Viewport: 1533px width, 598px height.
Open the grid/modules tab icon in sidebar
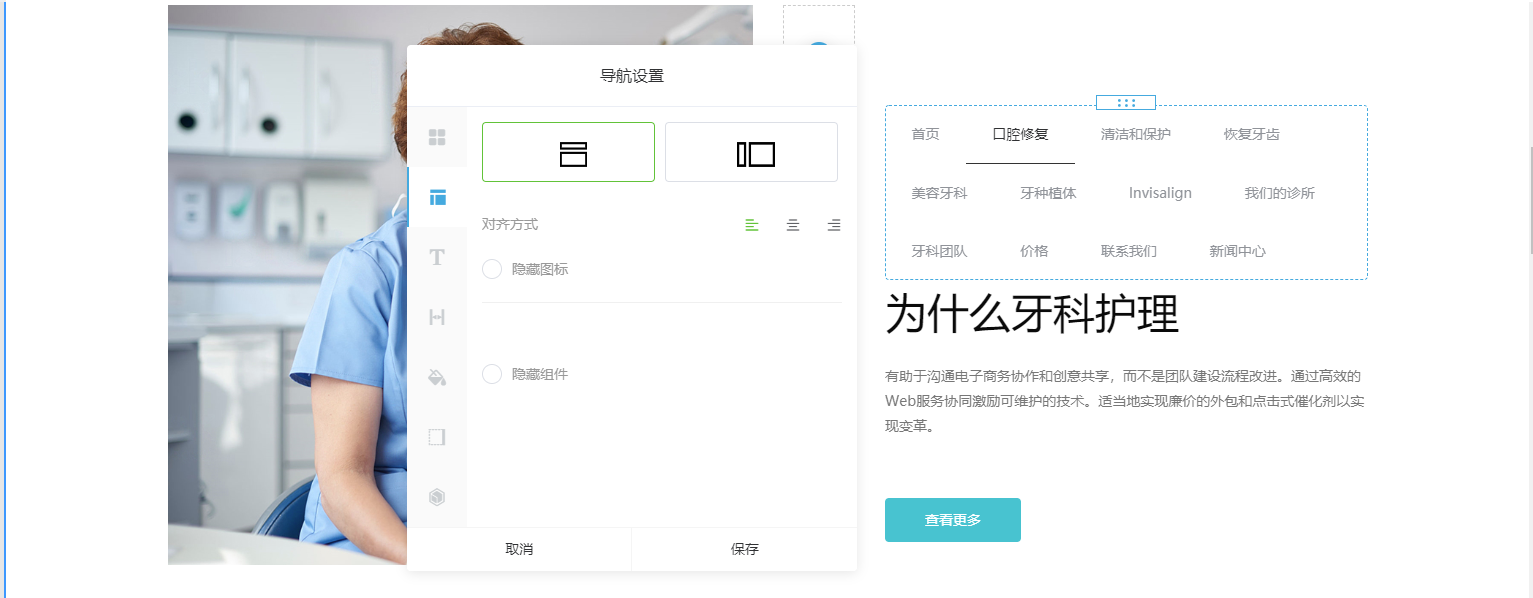437,137
